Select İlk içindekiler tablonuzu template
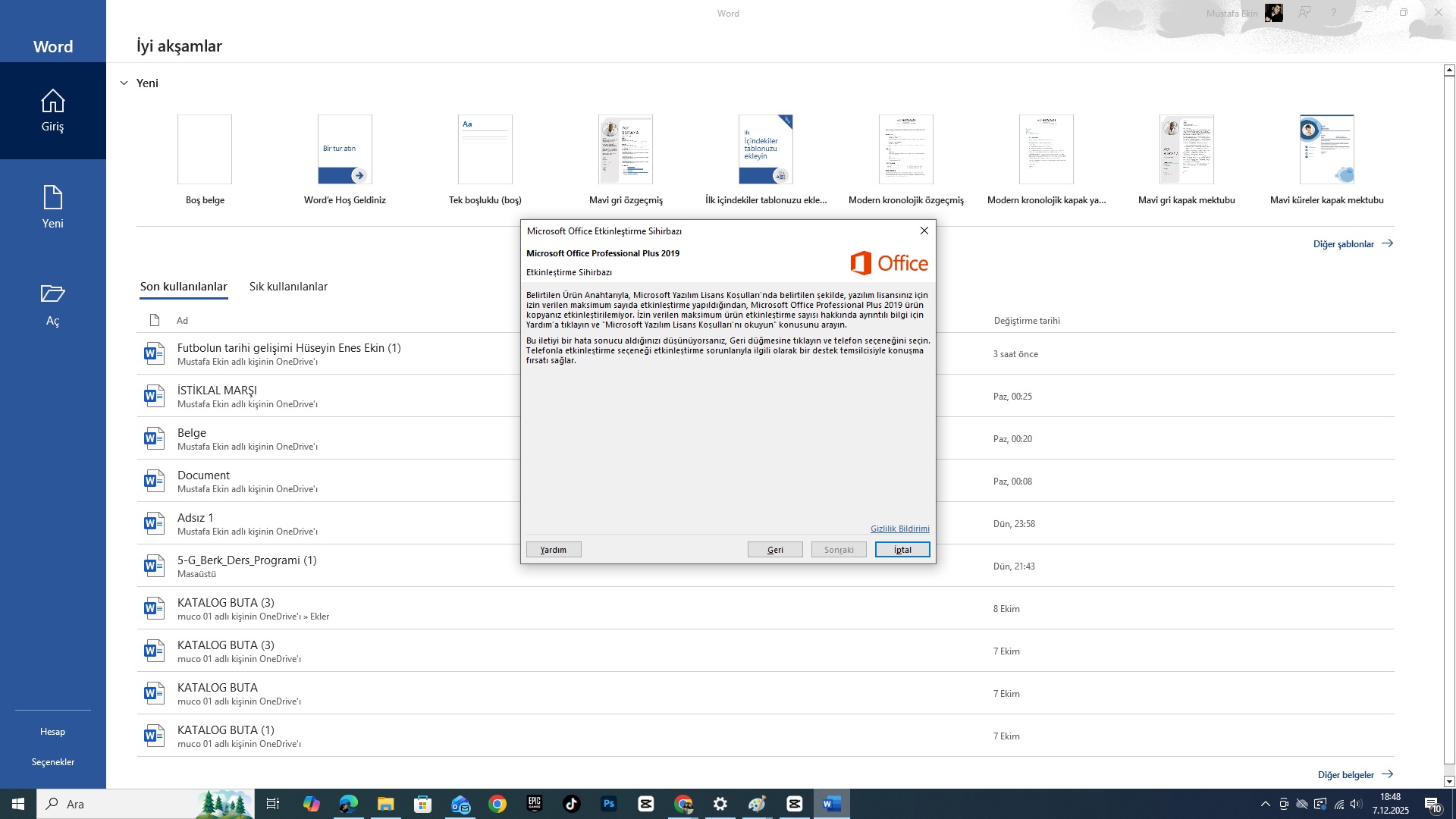Screen dimensions: 1456x819 pyautogui.click(x=766, y=159)
